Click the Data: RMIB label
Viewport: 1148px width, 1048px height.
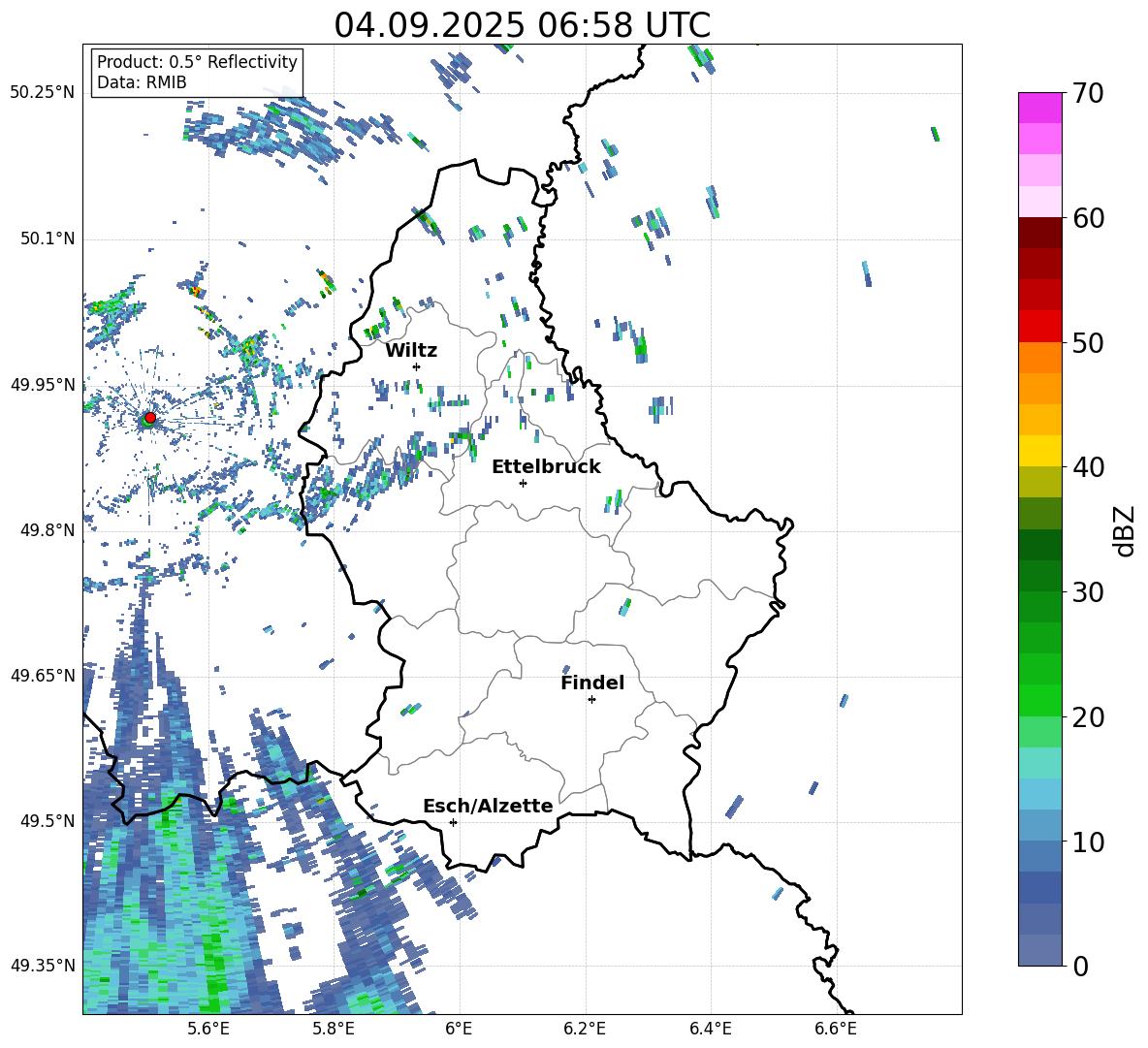click(142, 82)
